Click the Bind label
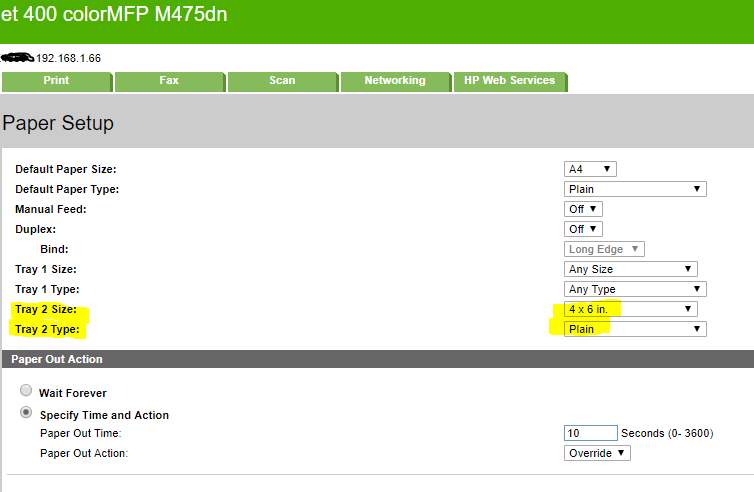This screenshot has width=754, height=492. pos(54,249)
